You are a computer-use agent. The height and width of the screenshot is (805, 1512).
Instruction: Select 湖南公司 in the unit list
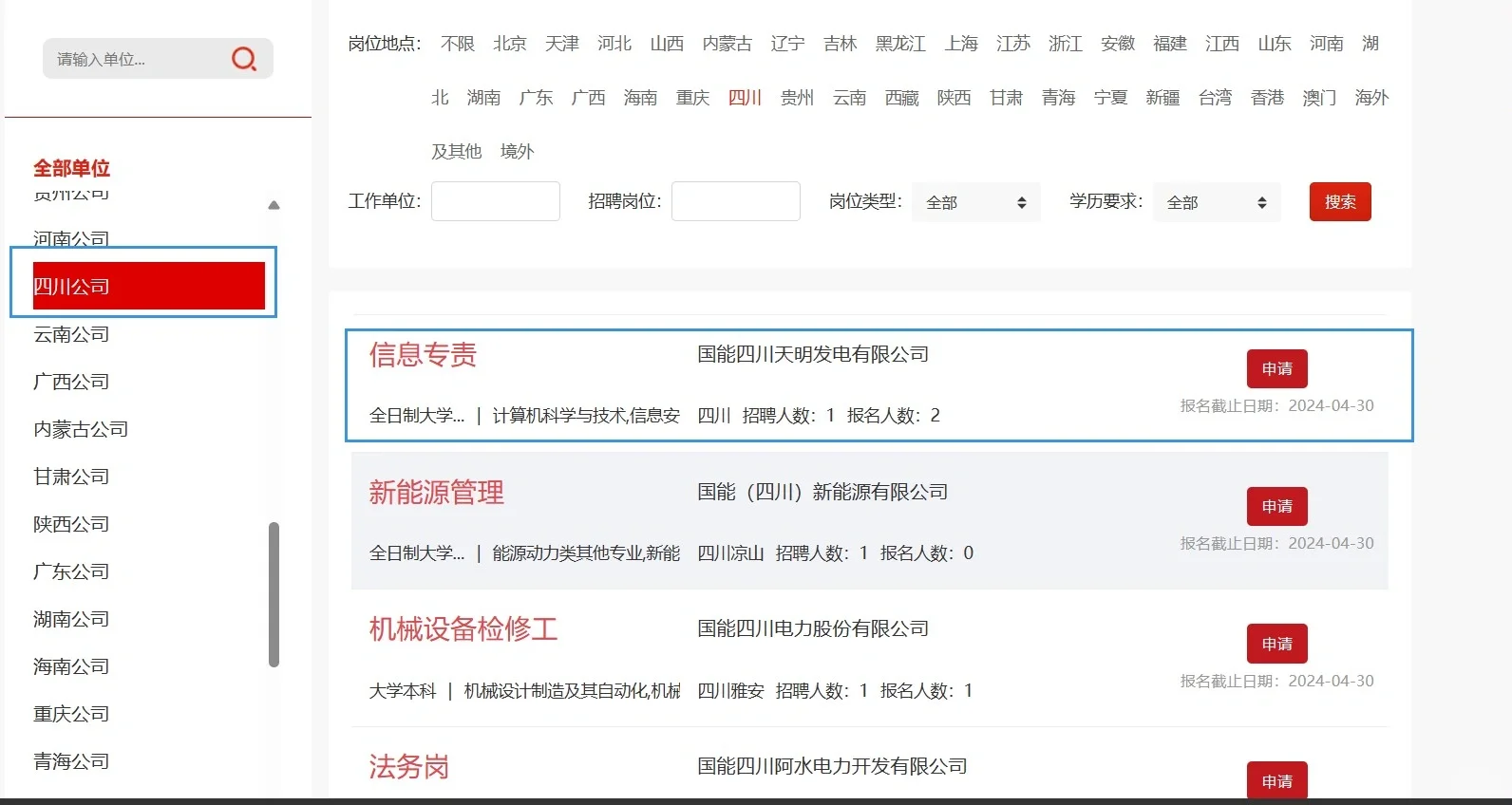click(71, 619)
